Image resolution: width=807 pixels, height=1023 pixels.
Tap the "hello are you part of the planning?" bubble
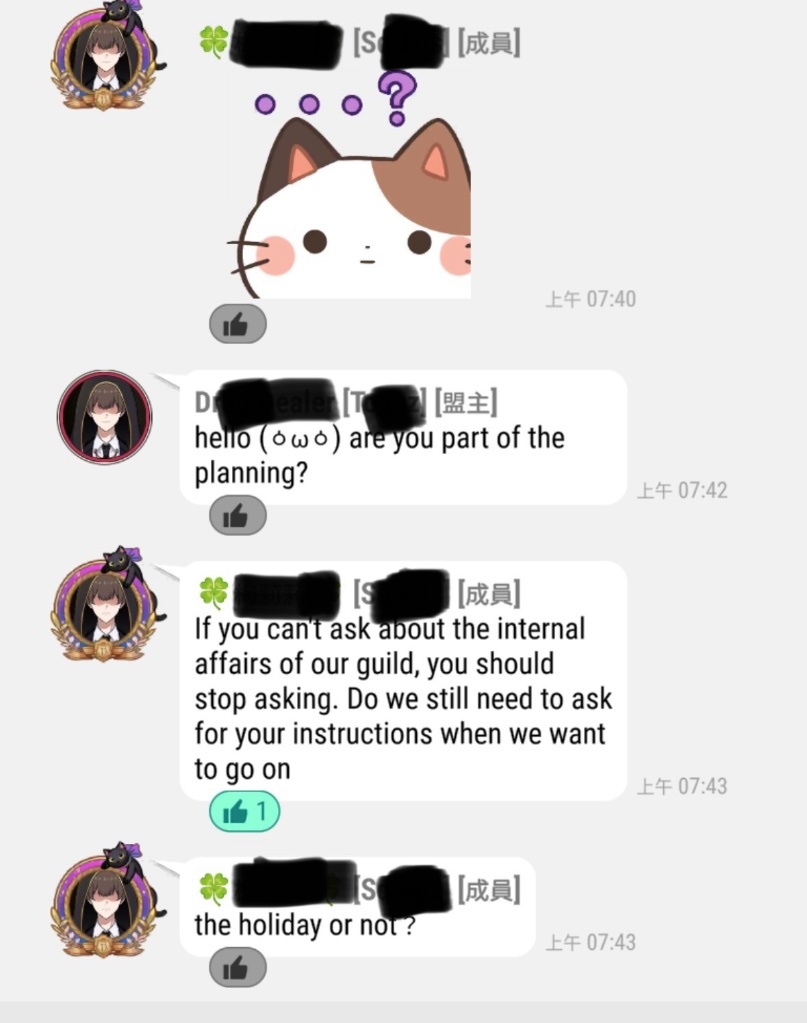(403, 437)
